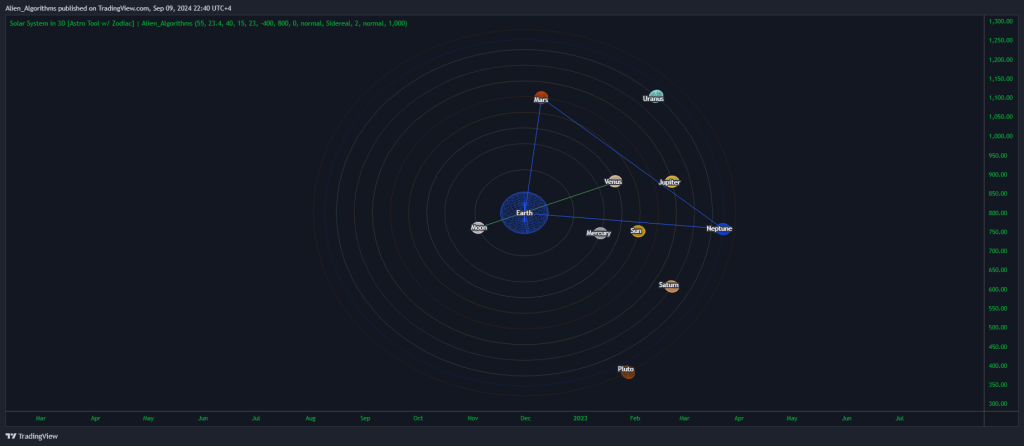Click the Mars planet marker
Screen dimensions: 1024x446
(541, 98)
